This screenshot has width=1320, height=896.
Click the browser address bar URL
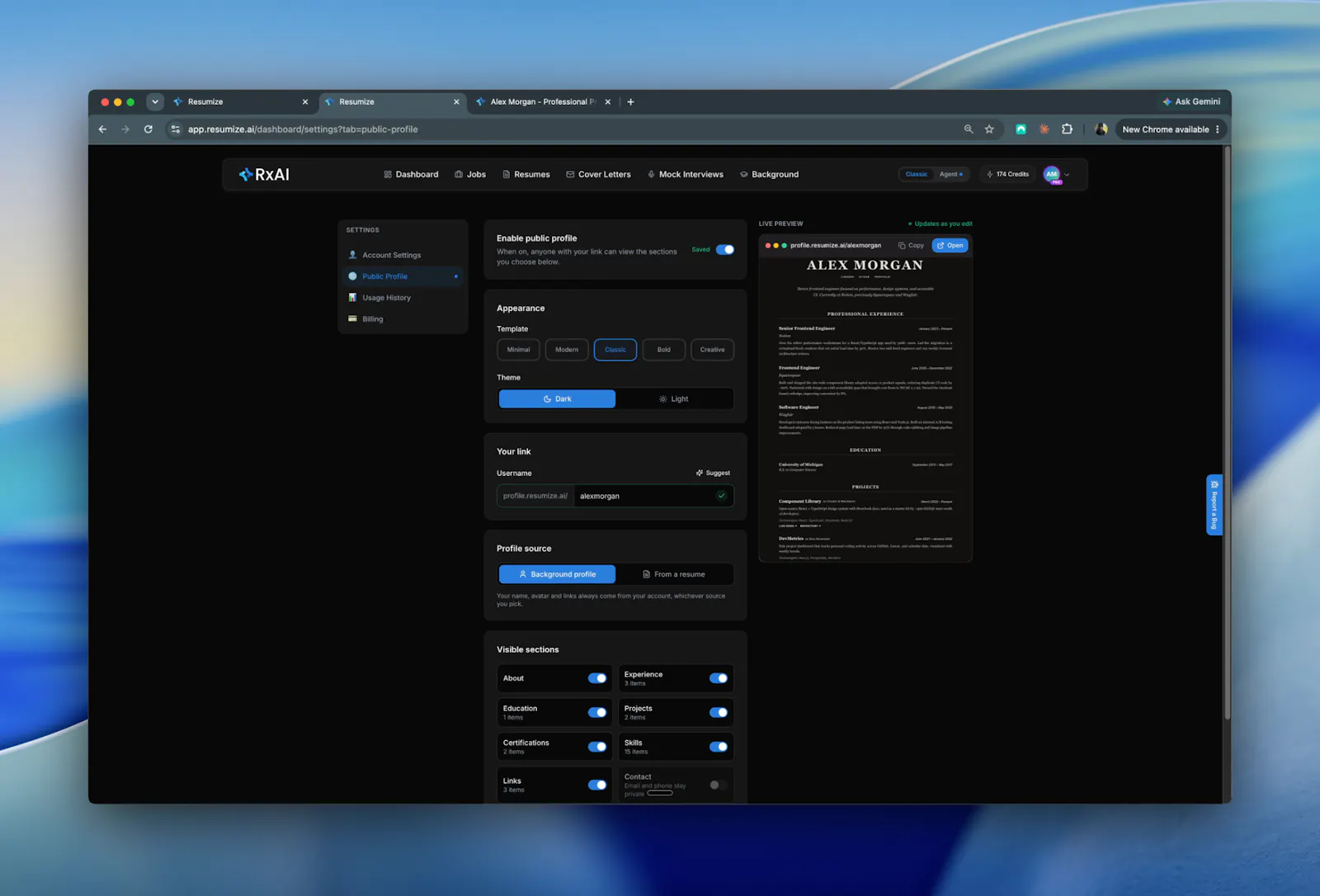click(303, 130)
